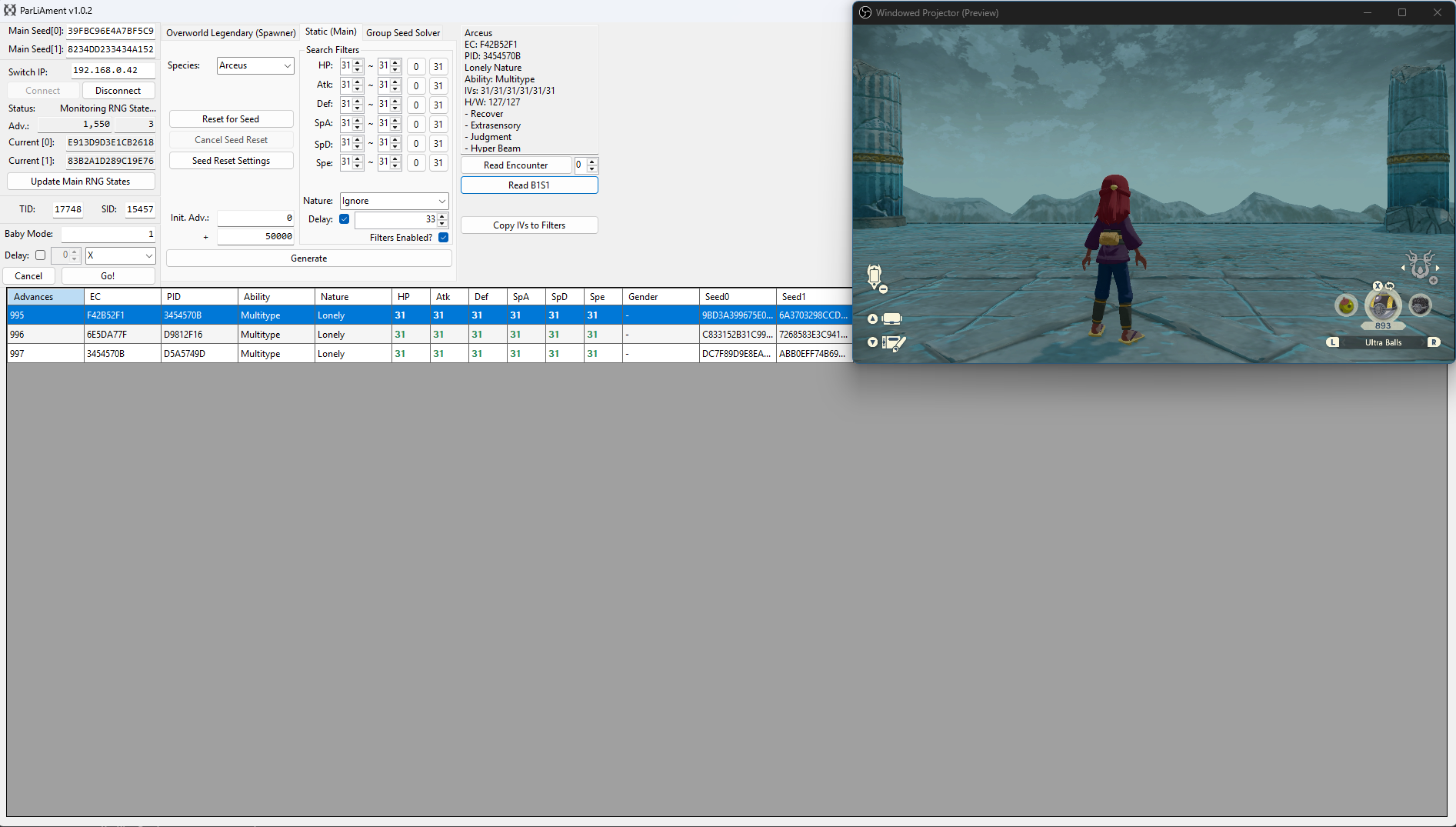Click Copy IVs to Filters button
The image size is (1456, 827).
pyautogui.click(x=529, y=225)
